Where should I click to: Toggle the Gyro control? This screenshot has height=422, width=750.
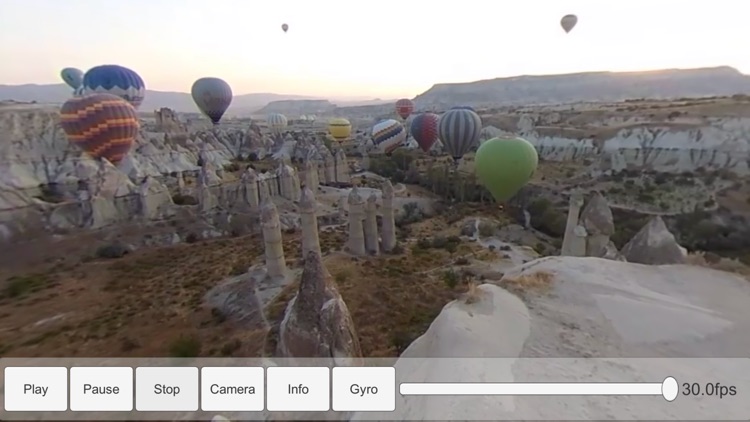pyautogui.click(x=364, y=389)
